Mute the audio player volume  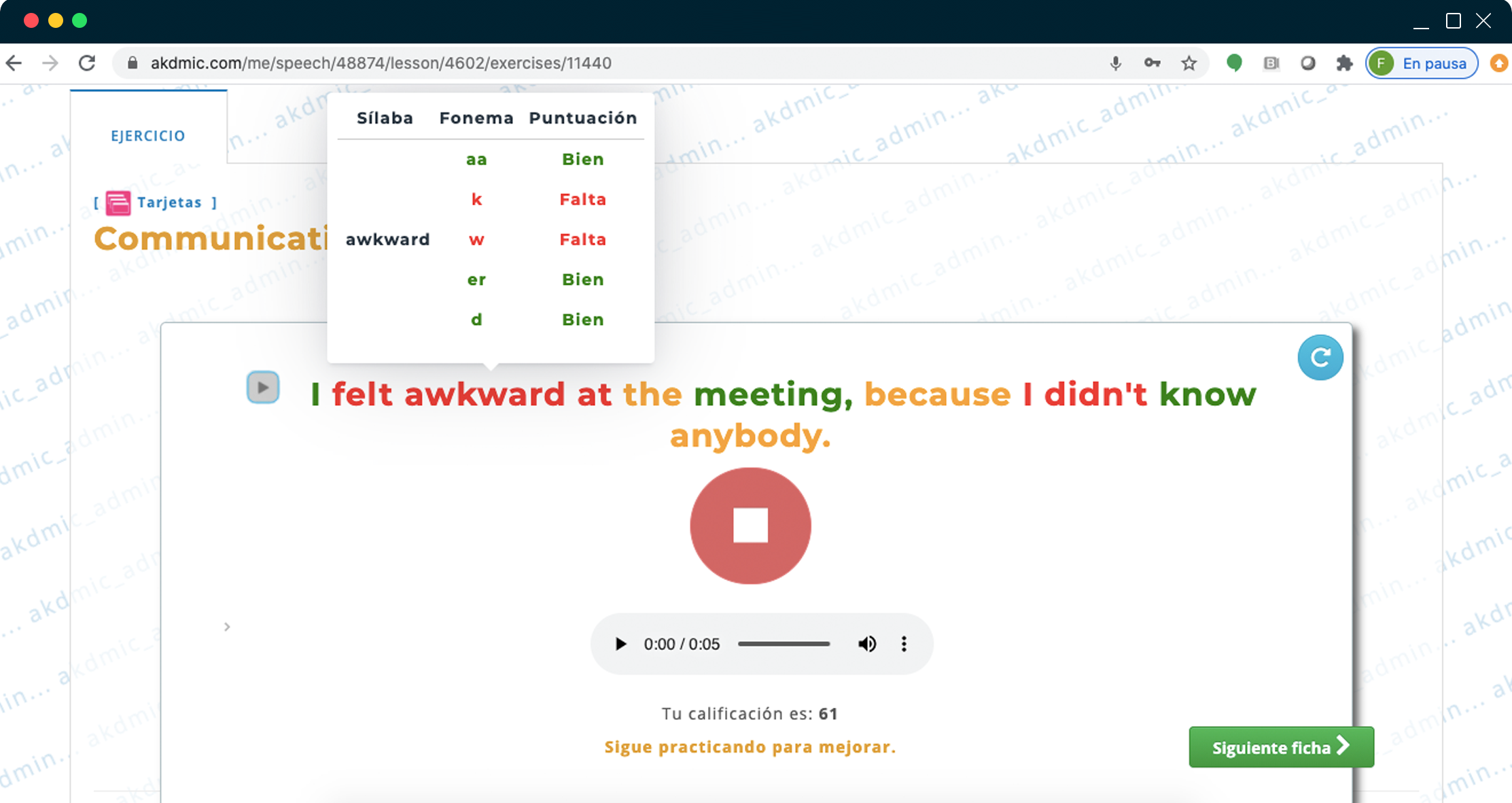click(x=866, y=644)
